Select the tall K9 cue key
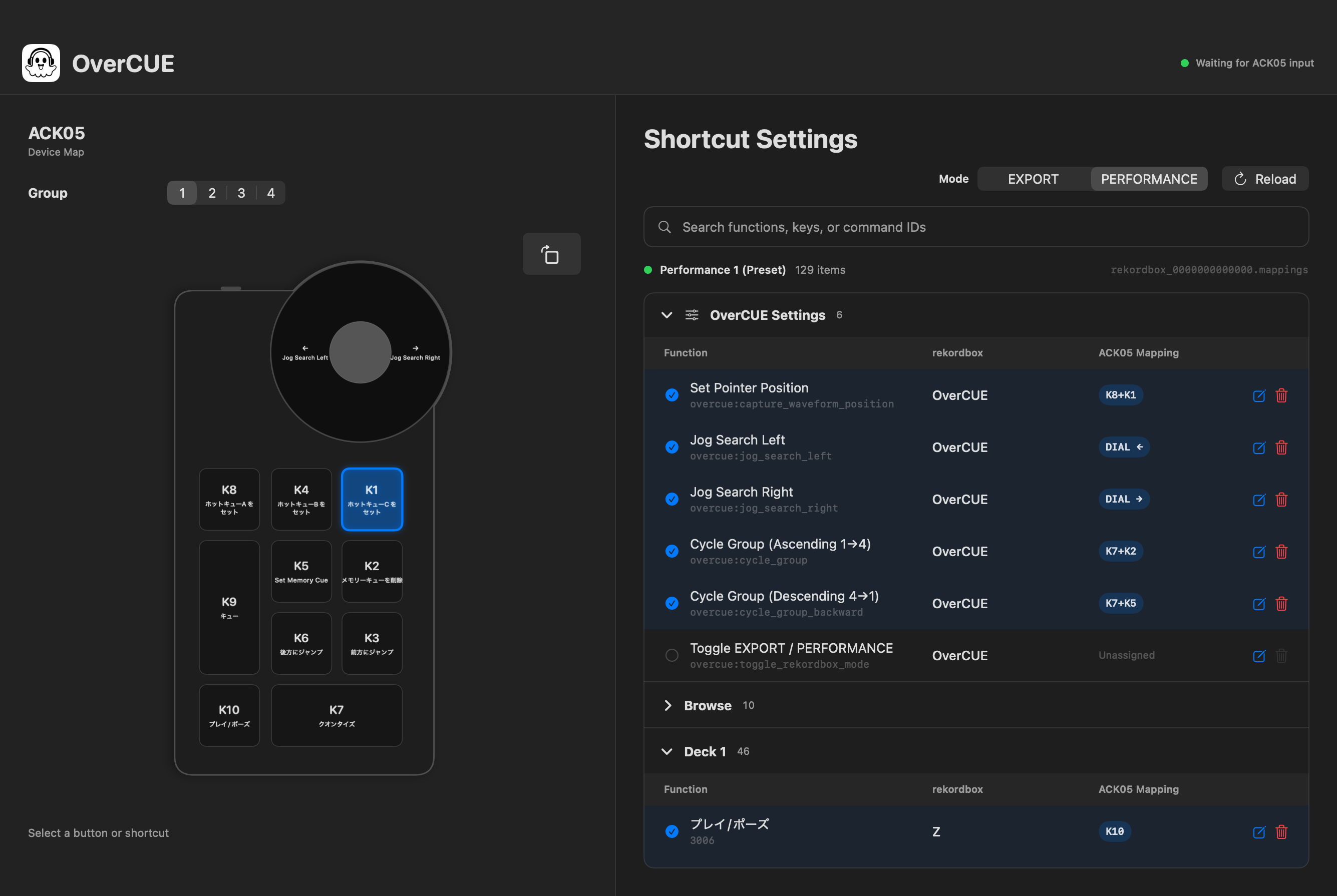The width and height of the screenshot is (1337, 896). coord(229,608)
